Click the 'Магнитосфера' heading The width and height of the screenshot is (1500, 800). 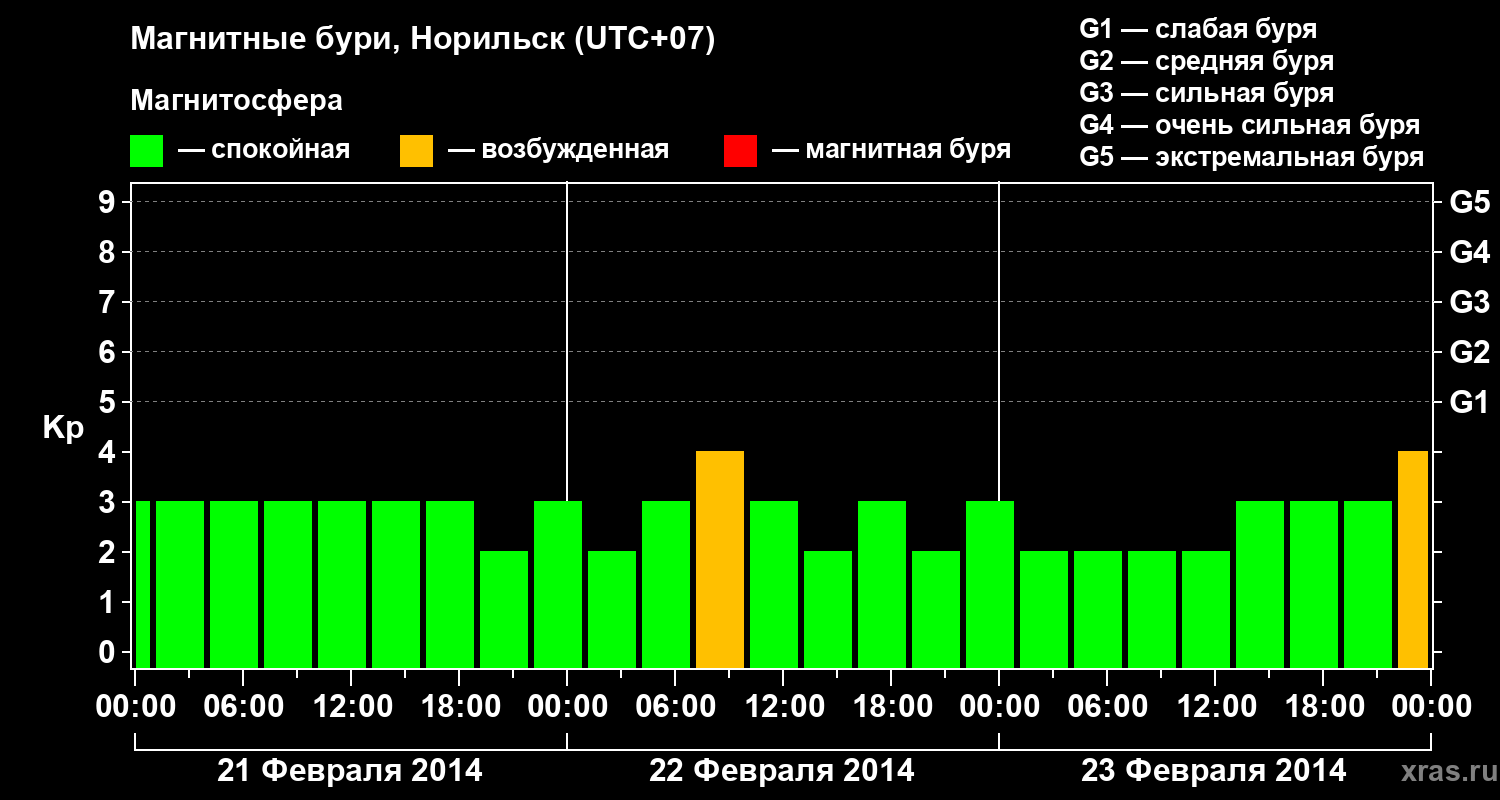[x=236, y=101]
